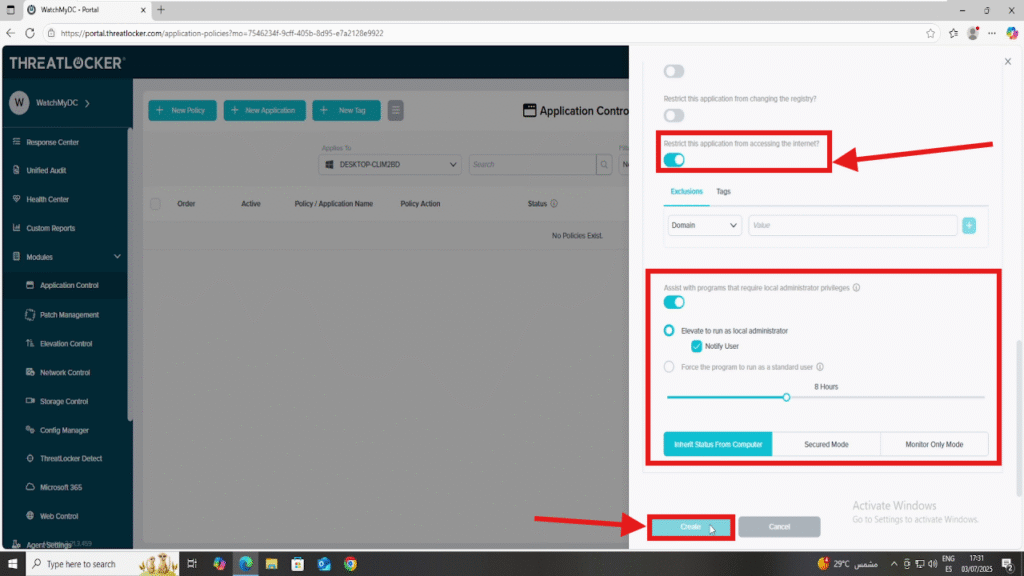Select Force program to run as standard user

pyautogui.click(x=669, y=367)
